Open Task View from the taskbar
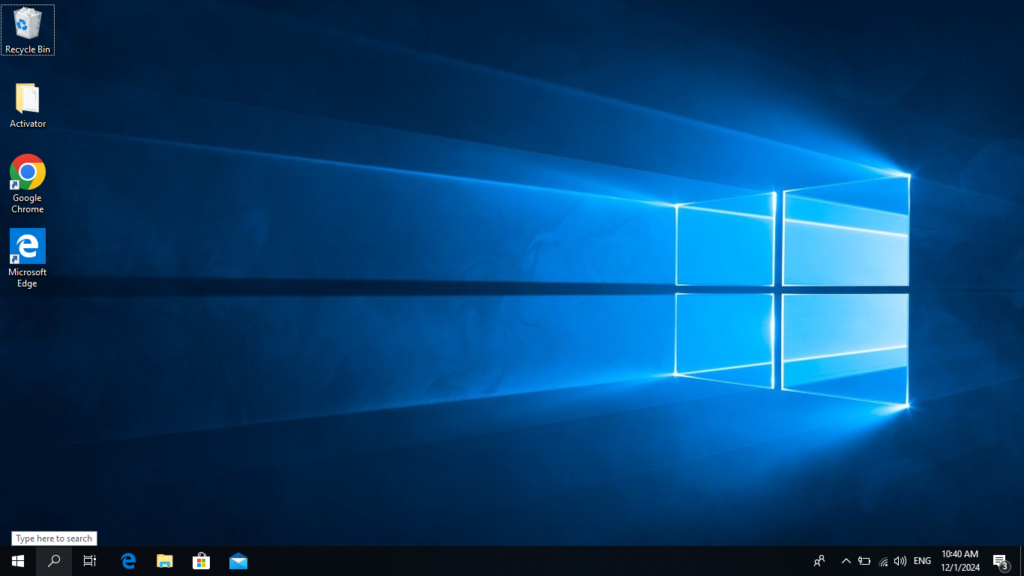Image resolution: width=1024 pixels, height=576 pixels. point(89,561)
